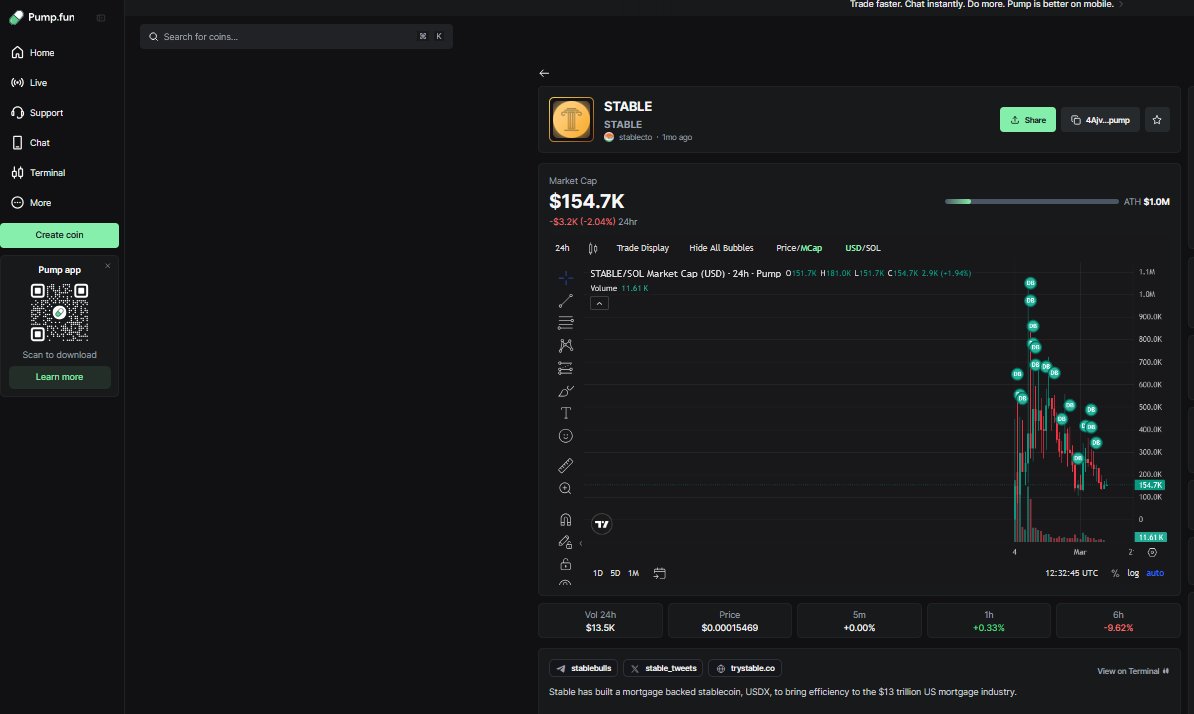The image size is (1194, 714).
Task: Click the Create coin button
Action: [x=59, y=235]
